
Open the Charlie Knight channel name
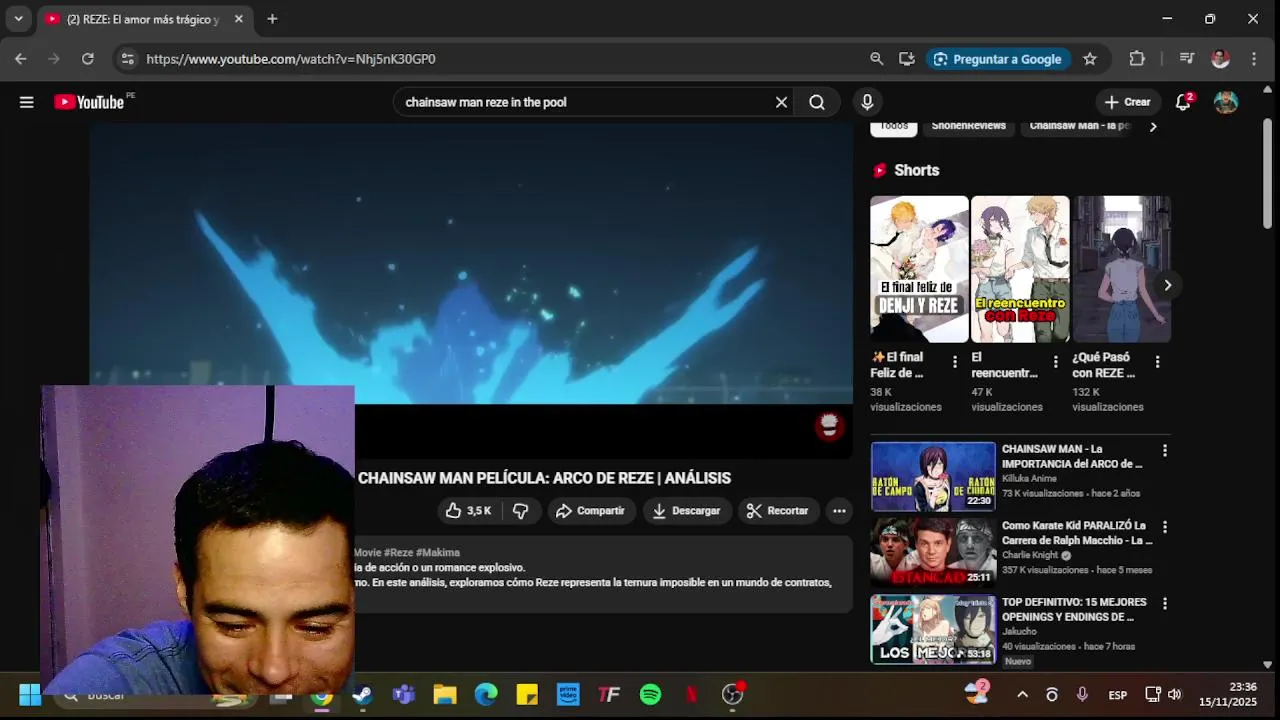[x=1030, y=555]
